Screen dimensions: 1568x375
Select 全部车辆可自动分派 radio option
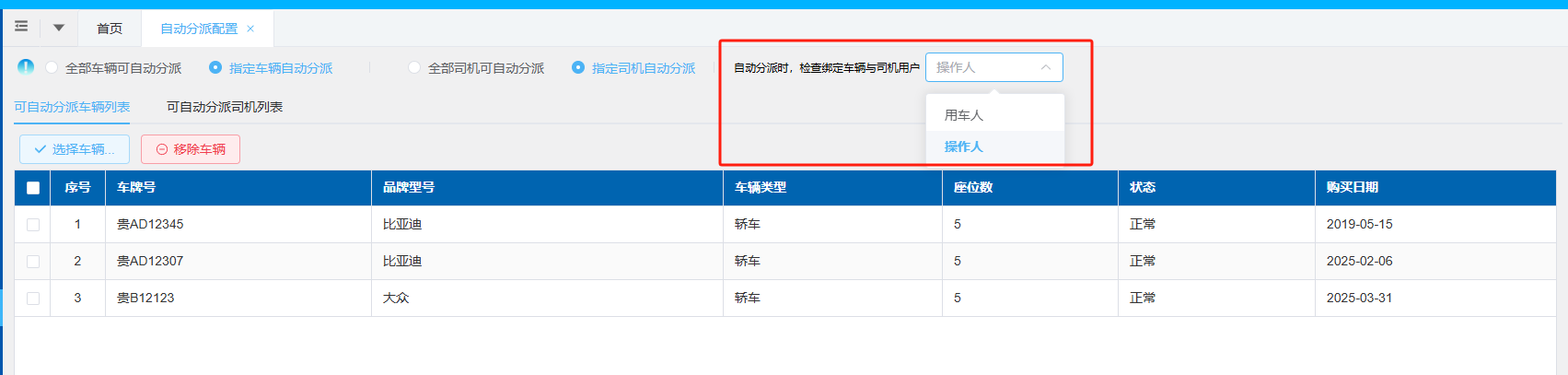click(x=52, y=67)
